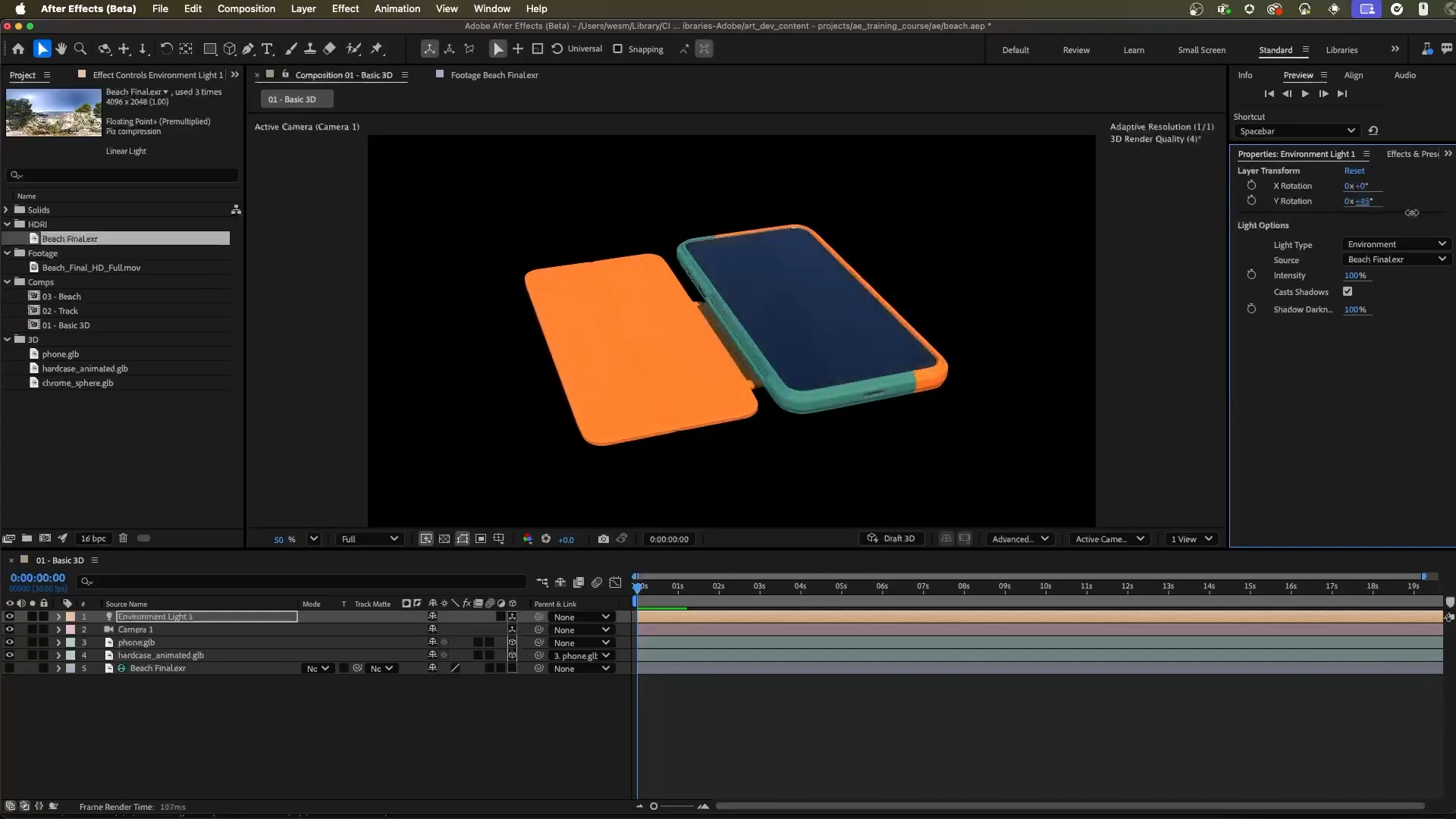The width and height of the screenshot is (1456, 819).
Task: Toggle Draft 3D mode
Action: pos(890,539)
